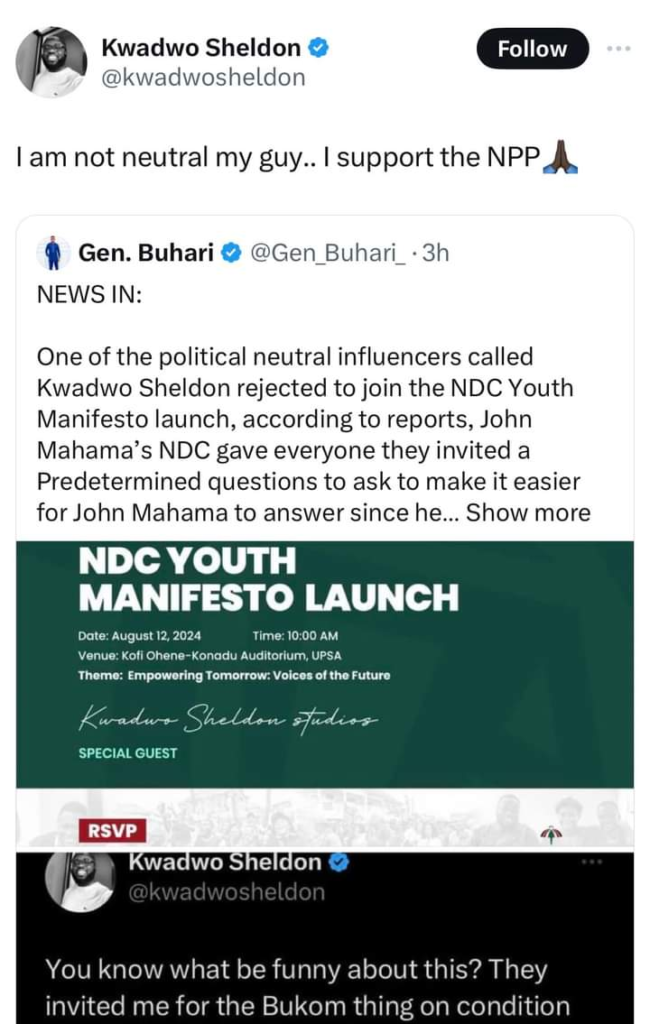Expand the quoted tweet with Show more
The width and height of the screenshot is (650, 1024).
(x=529, y=513)
